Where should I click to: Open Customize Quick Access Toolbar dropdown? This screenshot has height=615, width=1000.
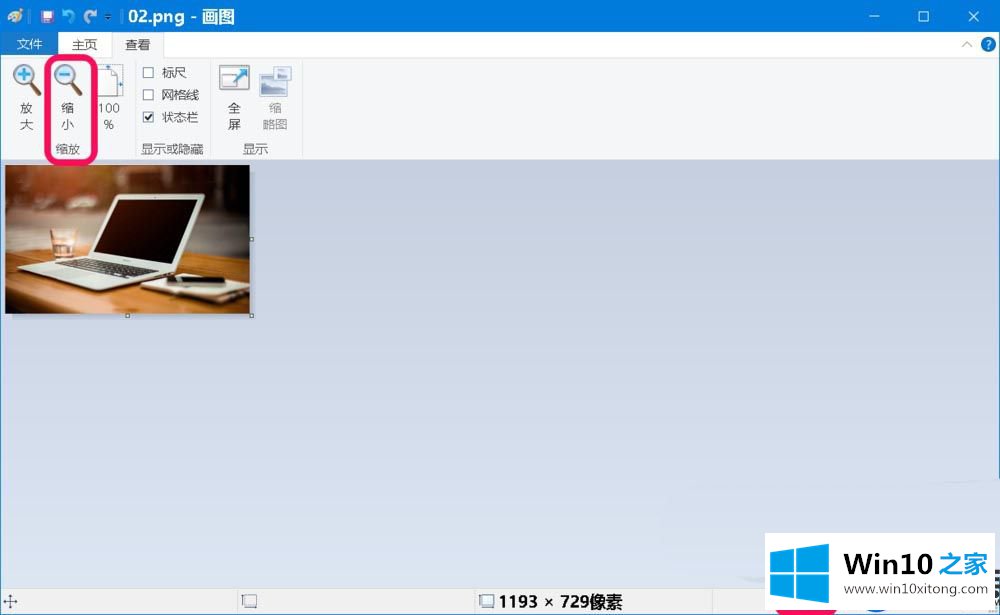pos(108,17)
